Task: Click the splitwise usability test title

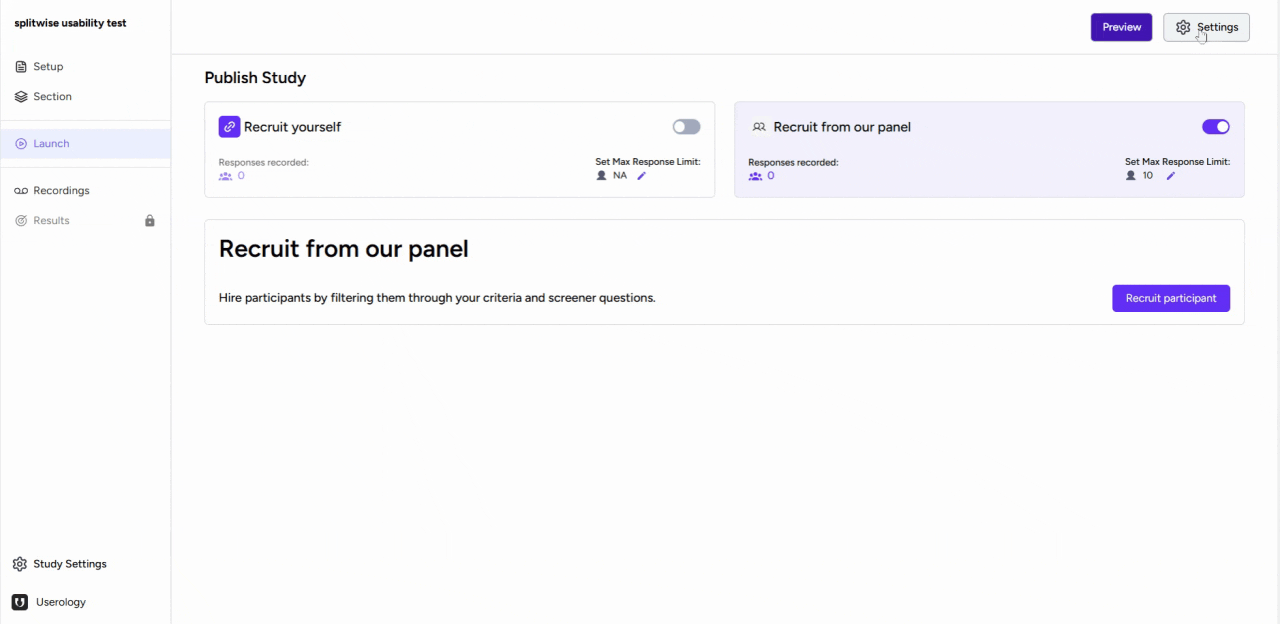Action: [69, 22]
